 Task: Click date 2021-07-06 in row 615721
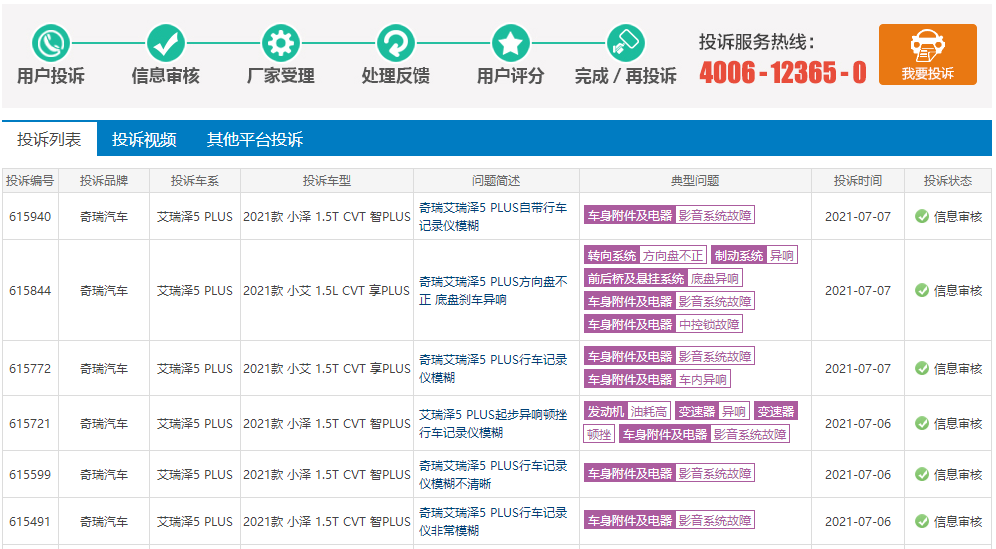(858, 423)
